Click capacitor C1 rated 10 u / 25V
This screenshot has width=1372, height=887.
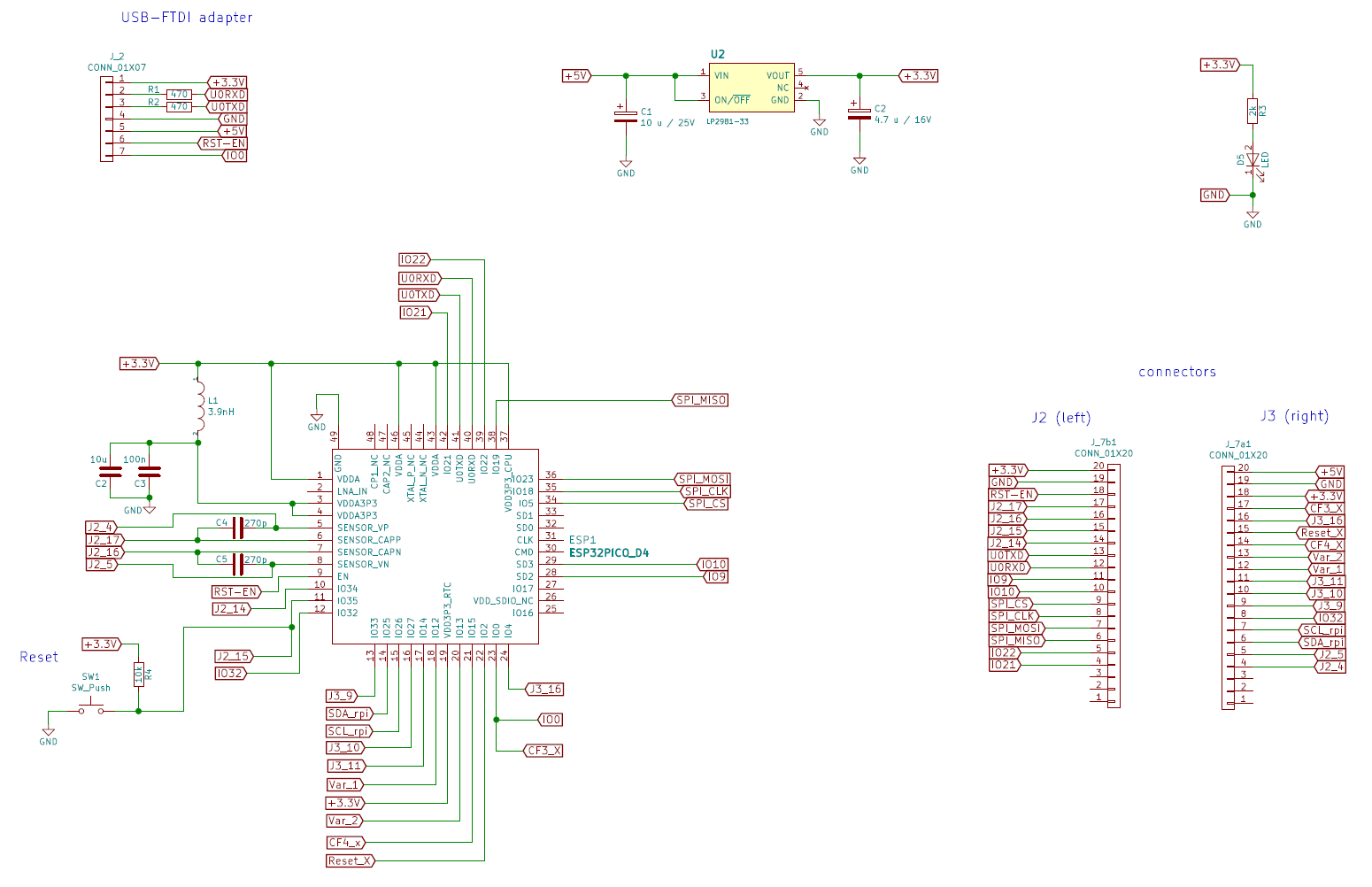(x=626, y=116)
